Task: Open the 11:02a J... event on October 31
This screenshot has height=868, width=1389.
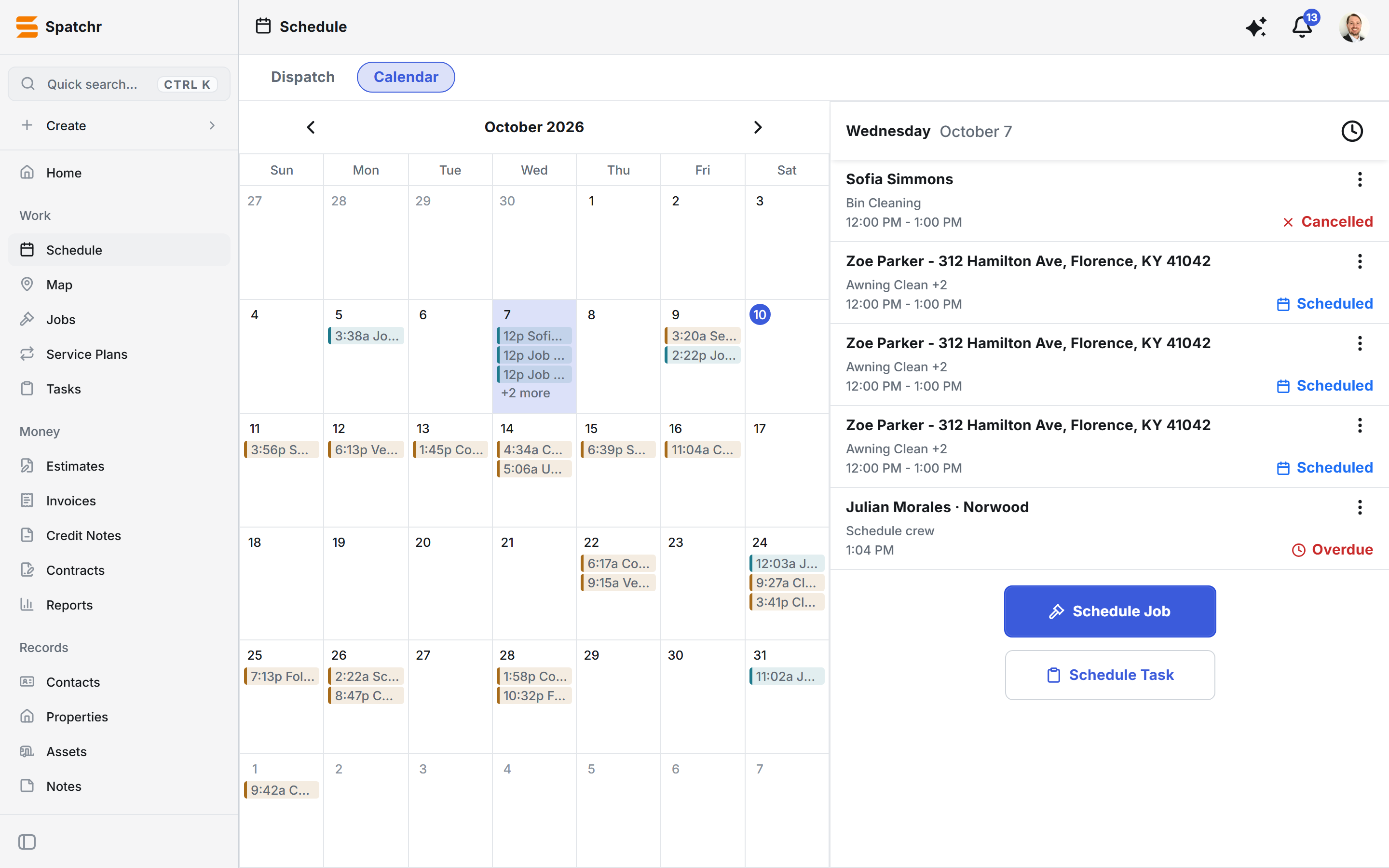Action: pyautogui.click(x=787, y=676)
